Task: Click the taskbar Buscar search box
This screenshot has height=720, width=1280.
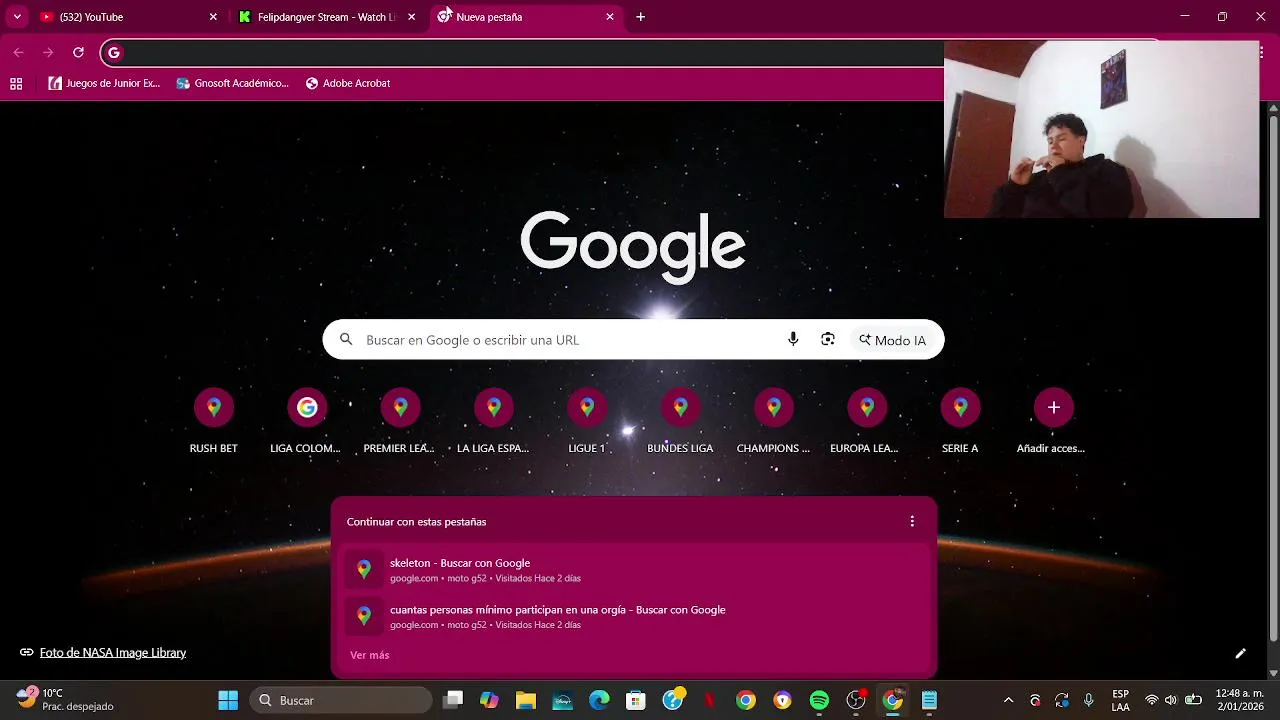Action: pos(340,700)
